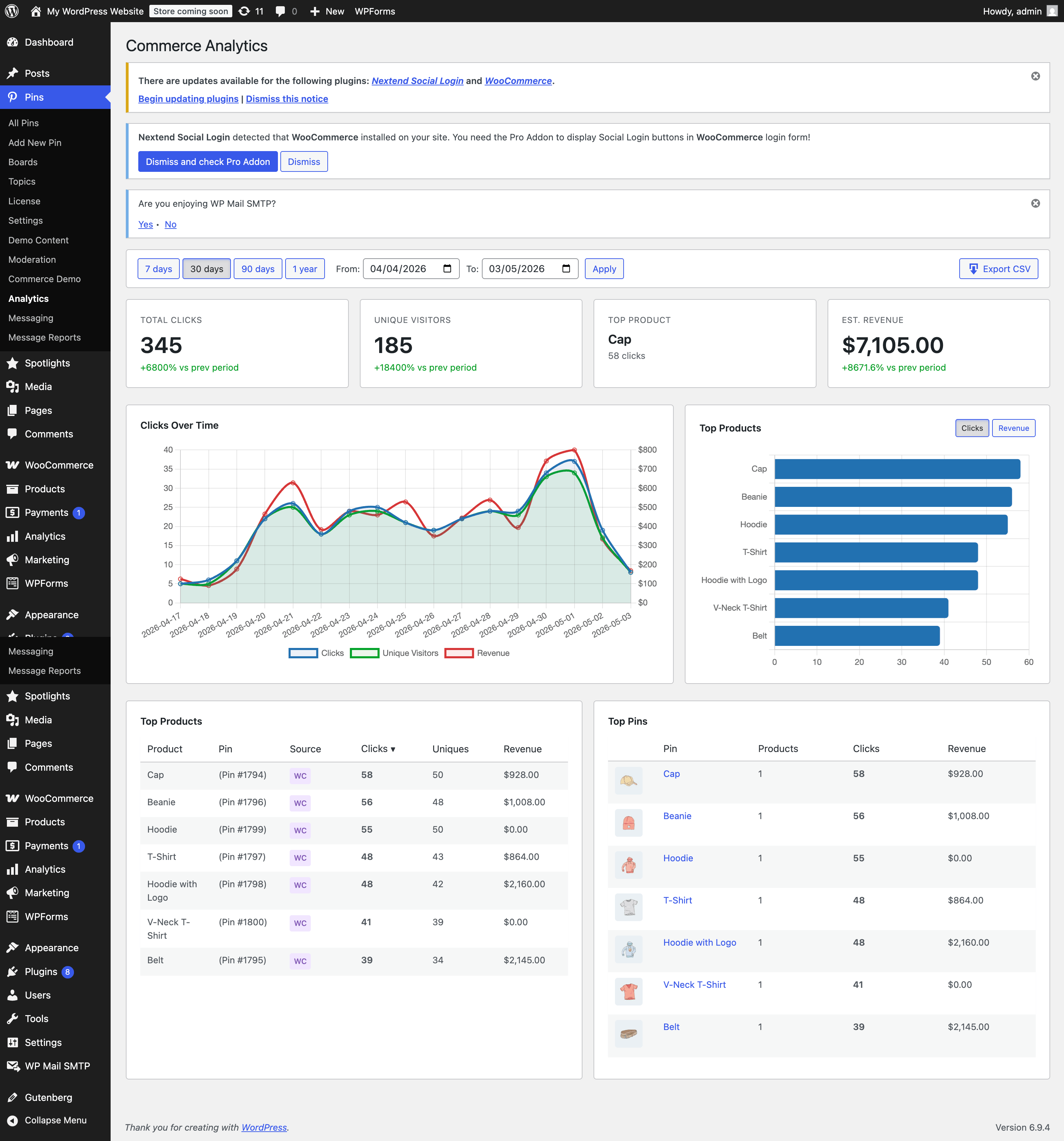Sort by the Clicks column header arrow
Screen dimensions: 1064x1141
tap(393, 749)
